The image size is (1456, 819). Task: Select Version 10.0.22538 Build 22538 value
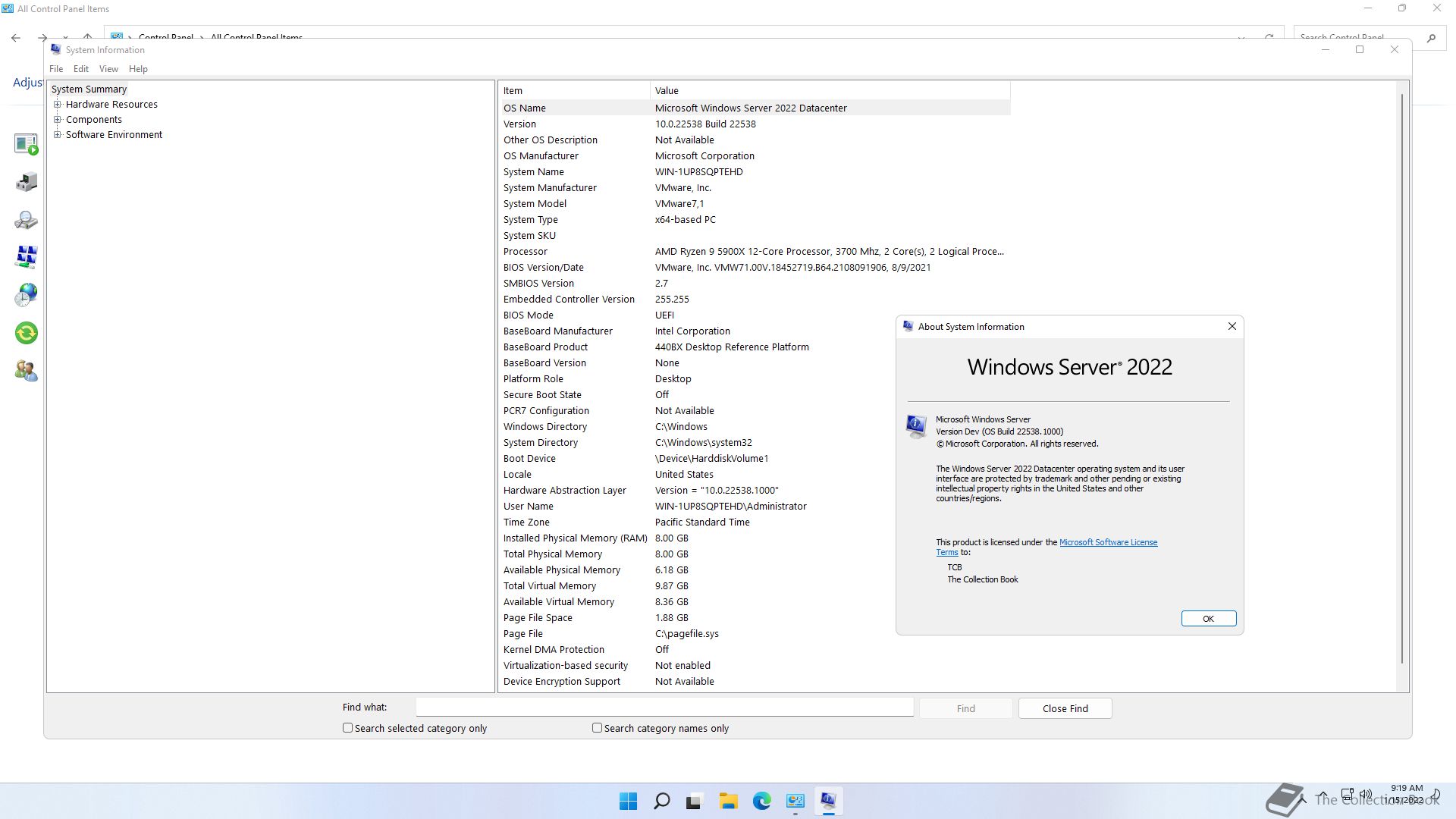705,124
